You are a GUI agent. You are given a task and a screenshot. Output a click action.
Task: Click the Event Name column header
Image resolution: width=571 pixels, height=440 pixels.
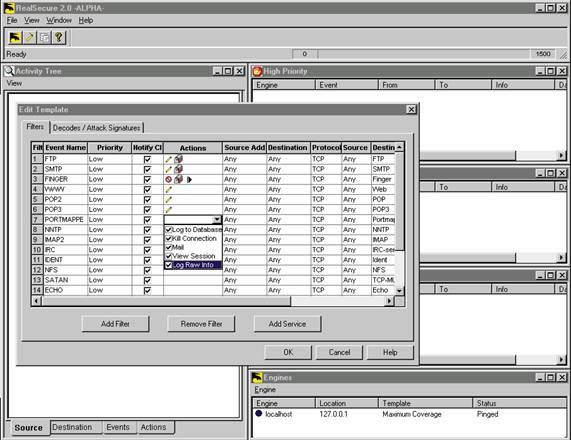coord(66,148)
